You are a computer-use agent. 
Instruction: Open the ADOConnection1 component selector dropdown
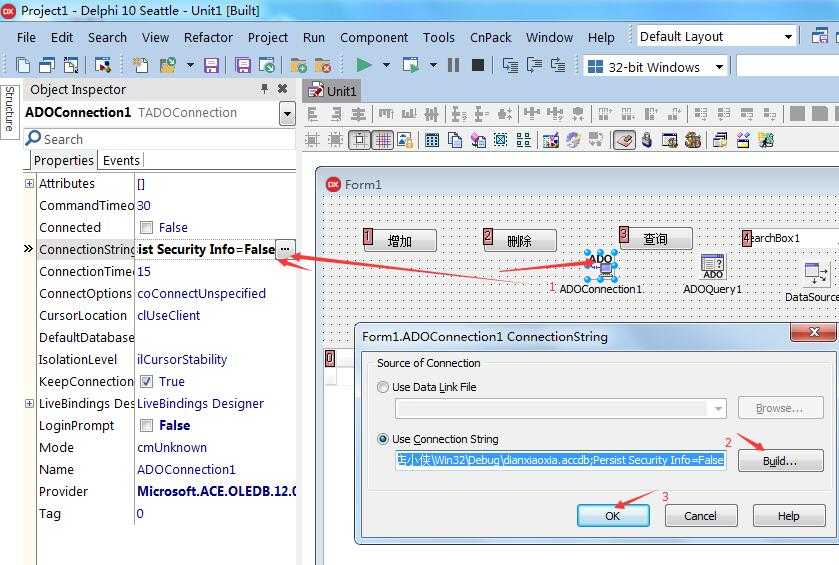[x=287, y=113]
